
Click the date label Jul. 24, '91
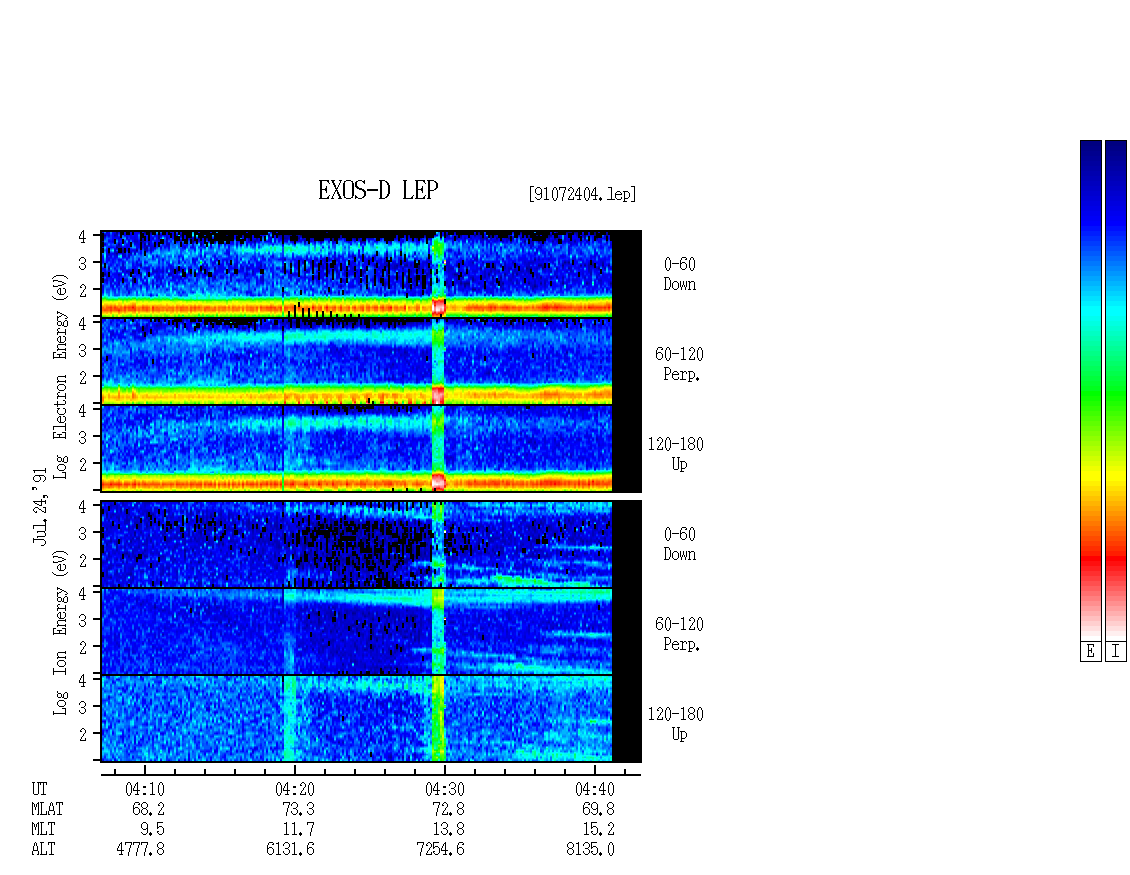point(40,507)
